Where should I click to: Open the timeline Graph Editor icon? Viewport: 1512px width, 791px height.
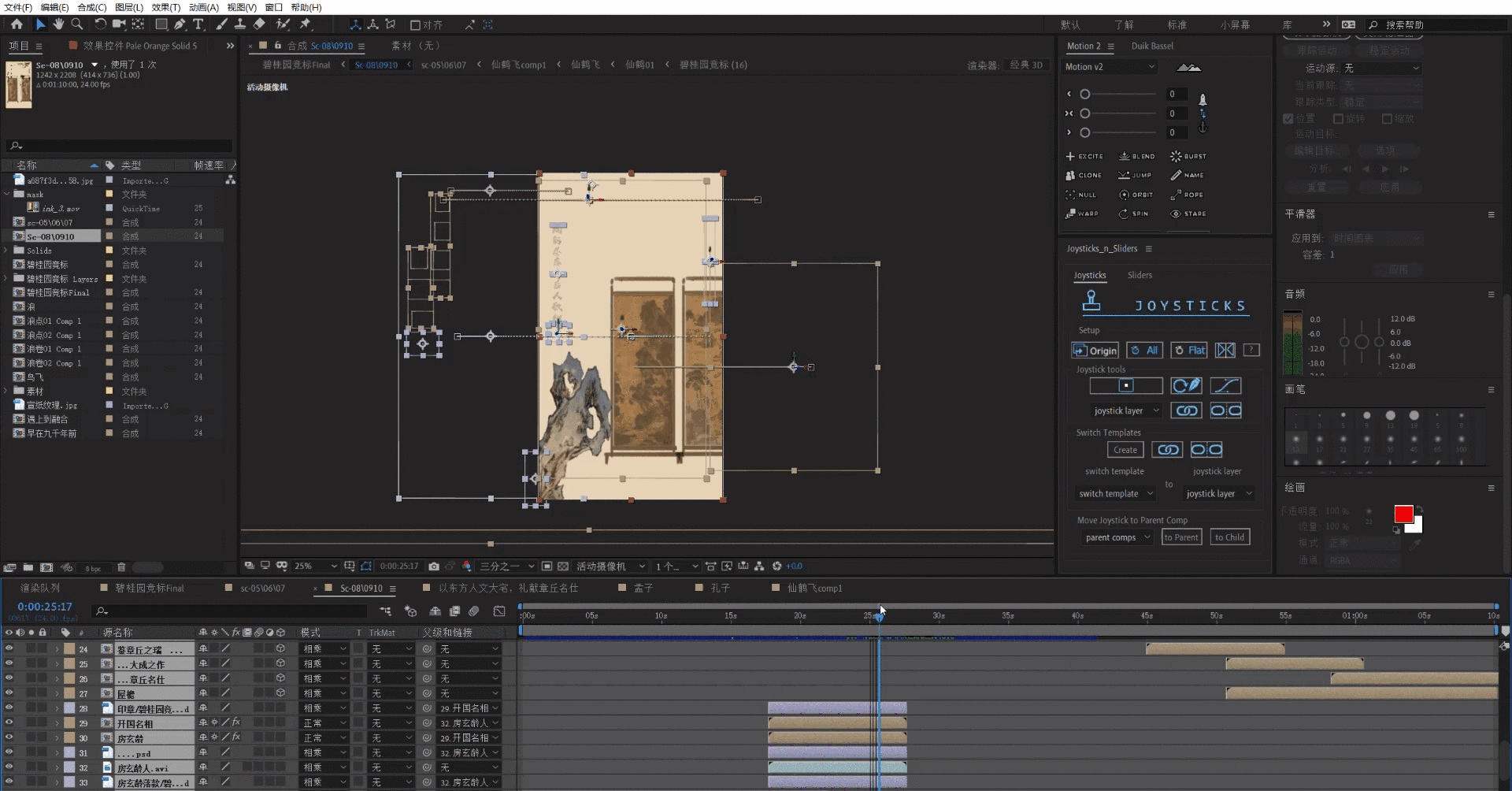click(x=499, y=611)
